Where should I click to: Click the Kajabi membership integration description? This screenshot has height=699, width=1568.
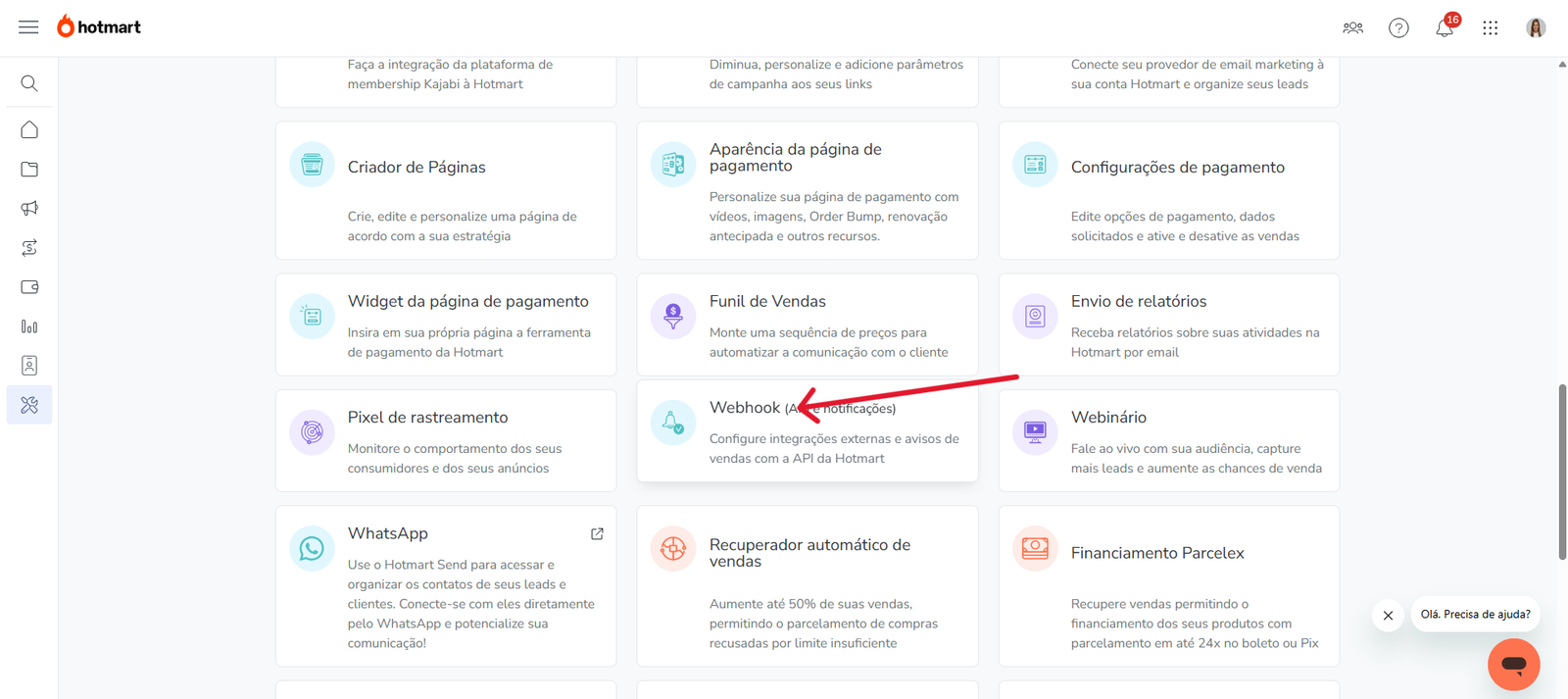[x=450, y=75]
